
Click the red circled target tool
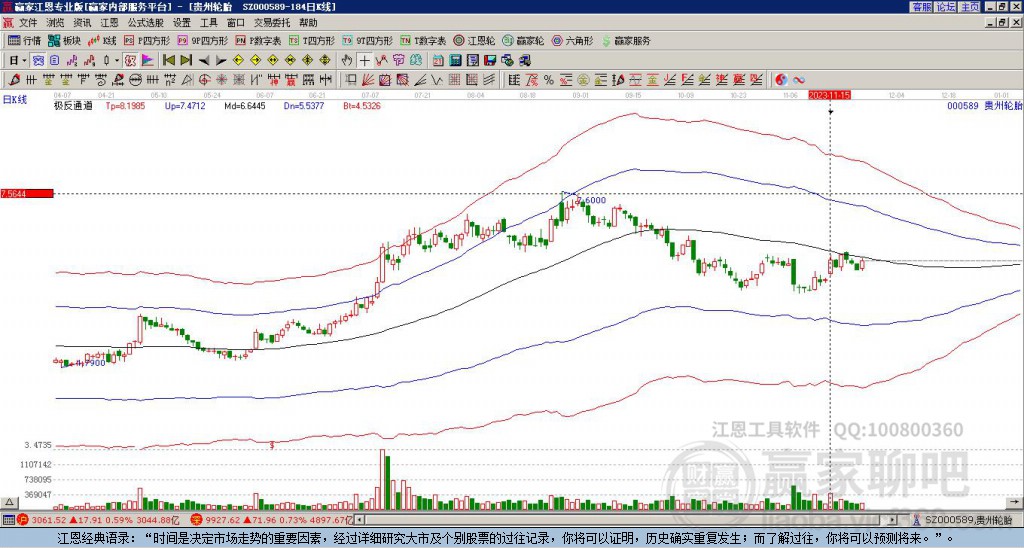coord(204,80)
